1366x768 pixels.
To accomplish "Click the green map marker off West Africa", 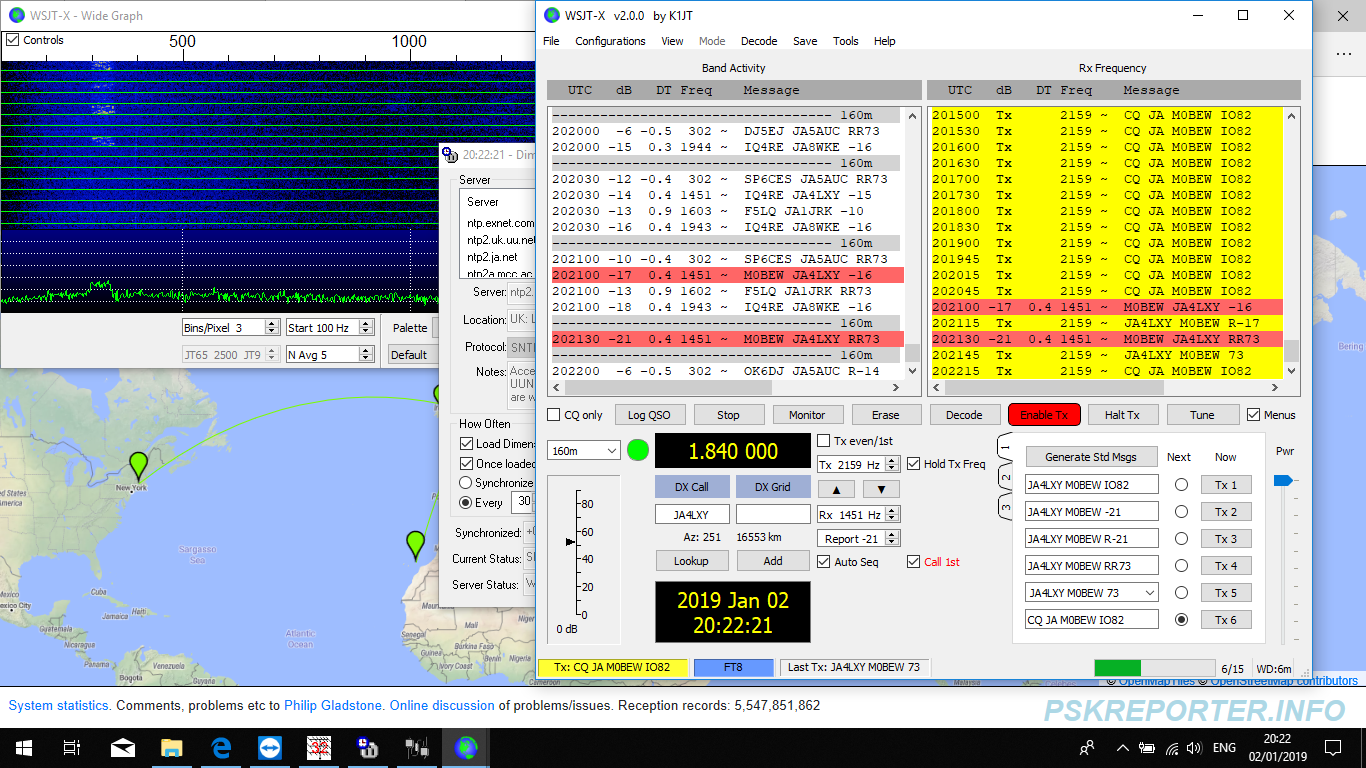I will [x=415, y=545].
